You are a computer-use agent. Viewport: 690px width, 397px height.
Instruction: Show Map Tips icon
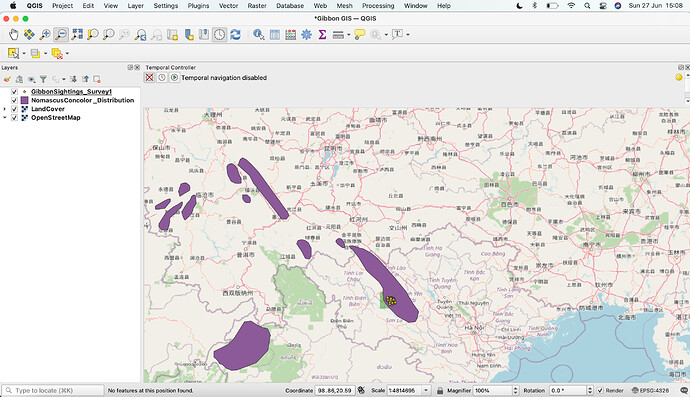(360, 34)
